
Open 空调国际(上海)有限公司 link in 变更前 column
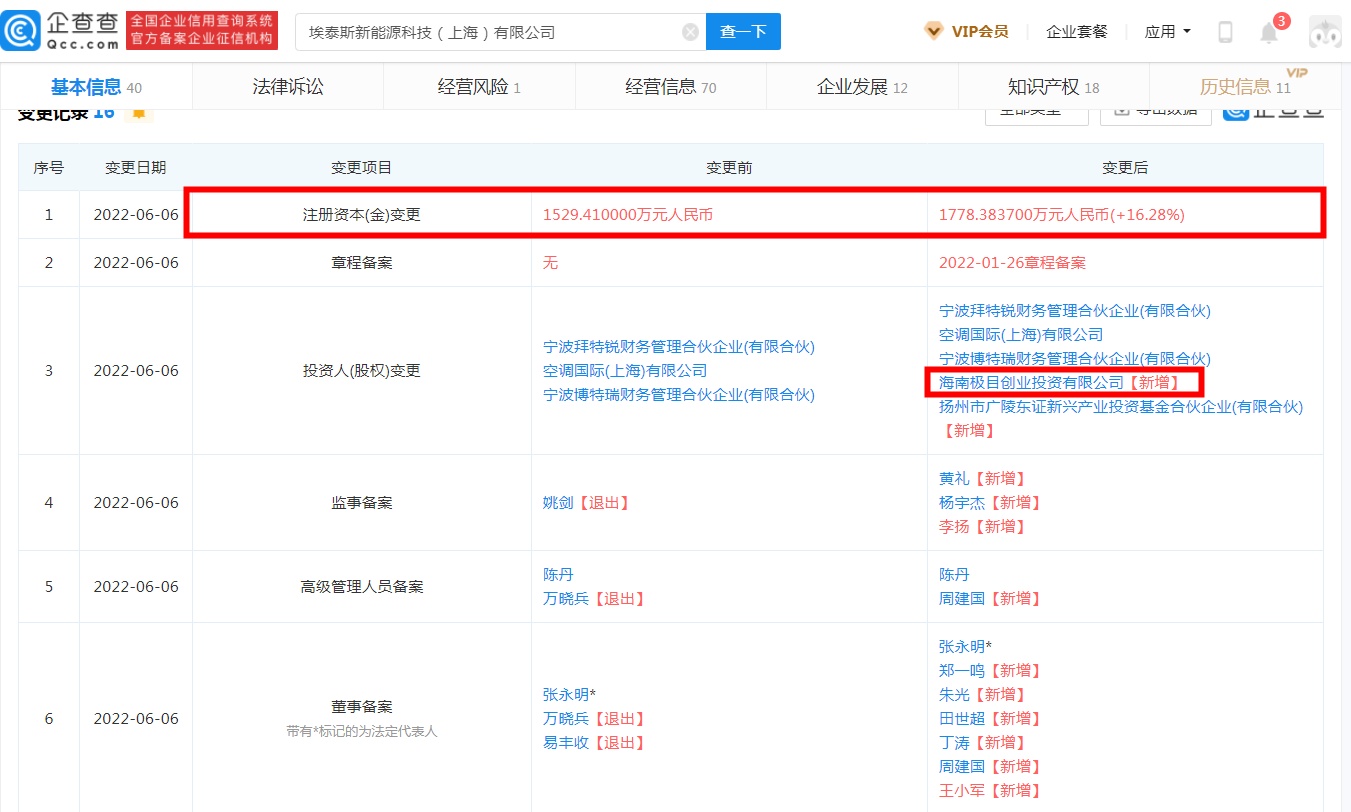click(625, 371)
